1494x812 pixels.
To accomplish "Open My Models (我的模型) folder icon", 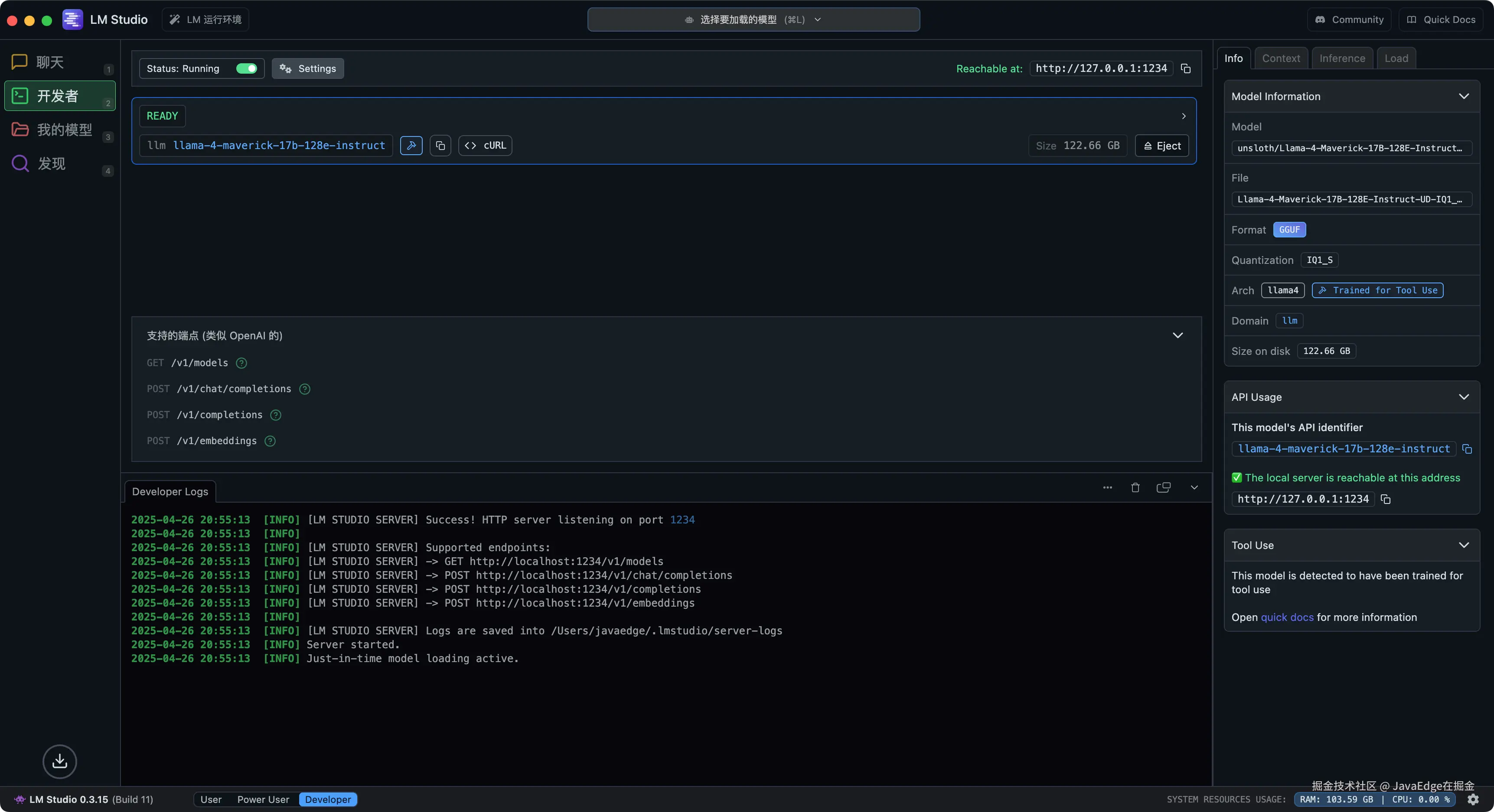I will point(20,129).
